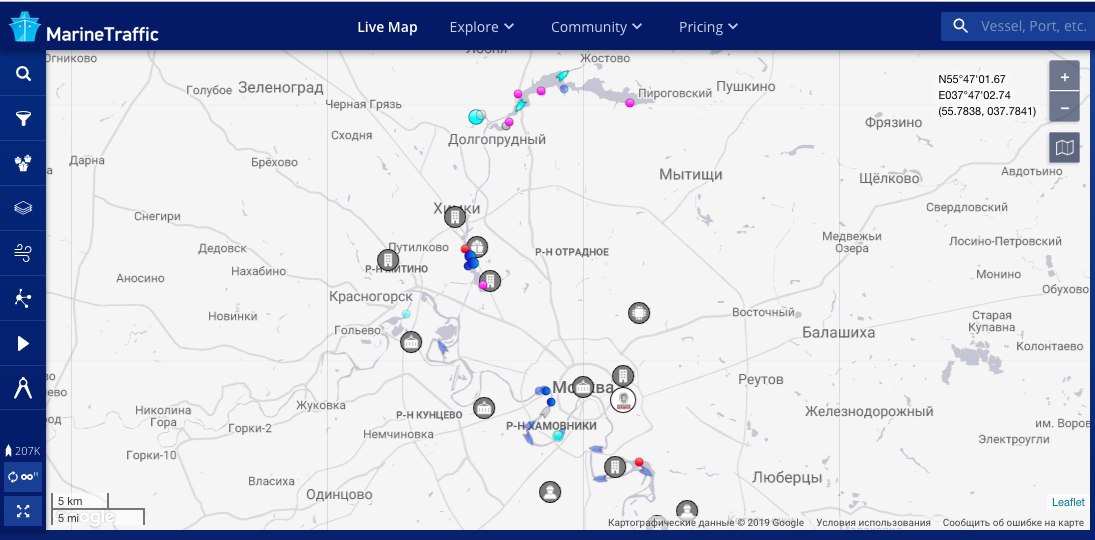Select person marker south of Хамовники
This screenshot has width=1095, height=540.
click(x=550, y=492)
